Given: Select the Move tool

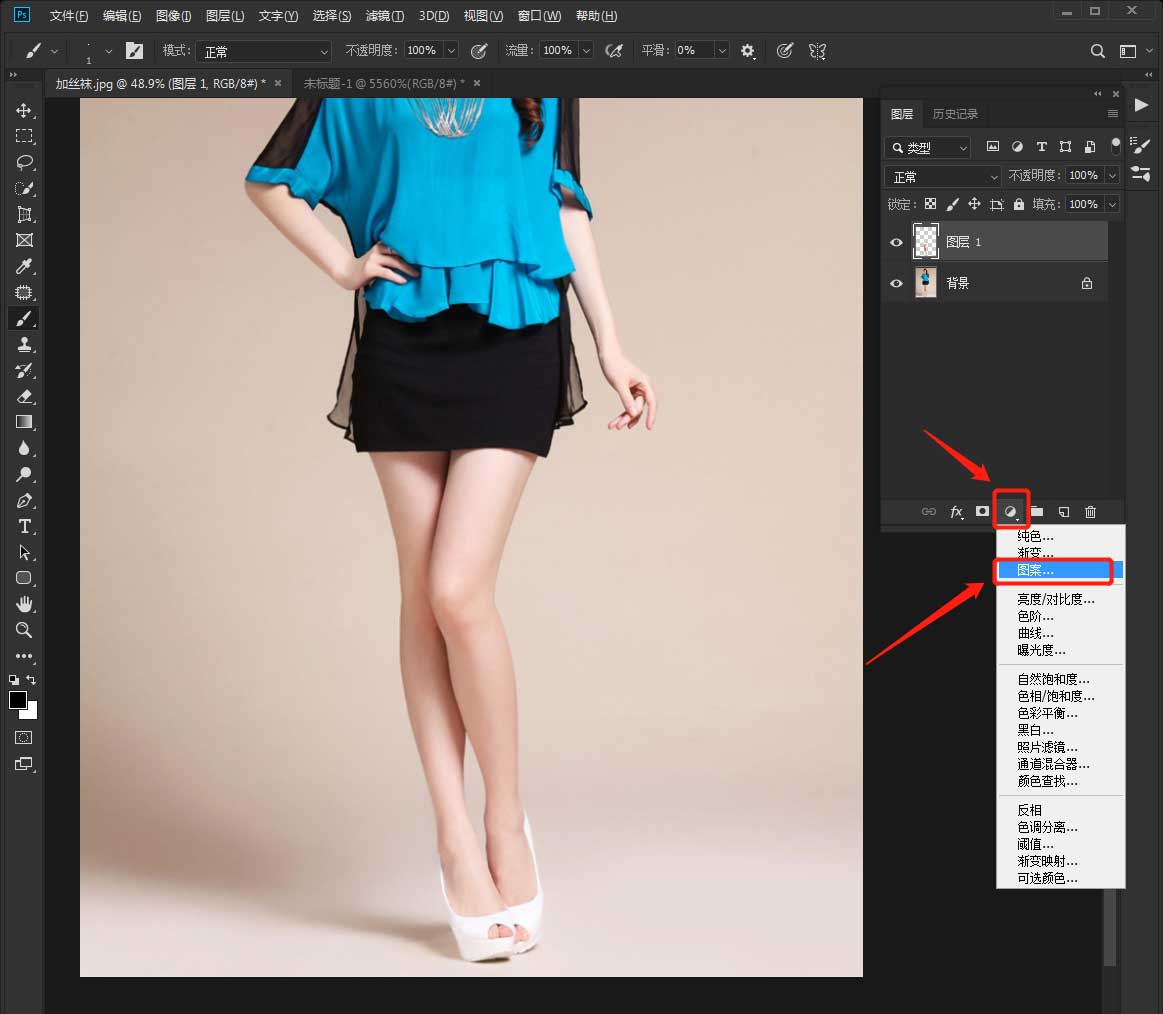Looking at the screenshot, I should (24, 111).
